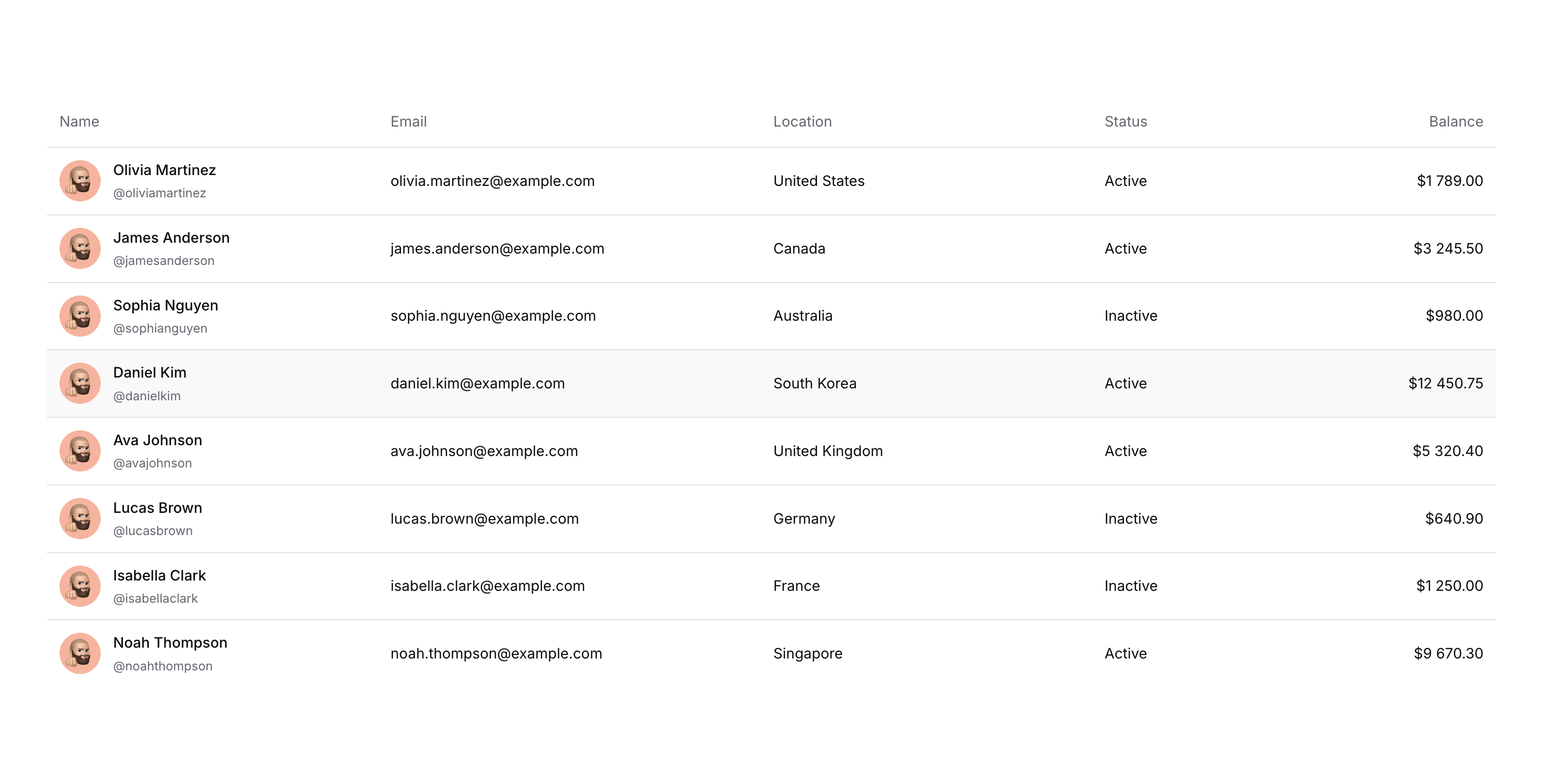The height and width of the screenshot is (784, 1542).
Task: Open noah.thompson@example.com email address
Action: click(x=496, y=653)
